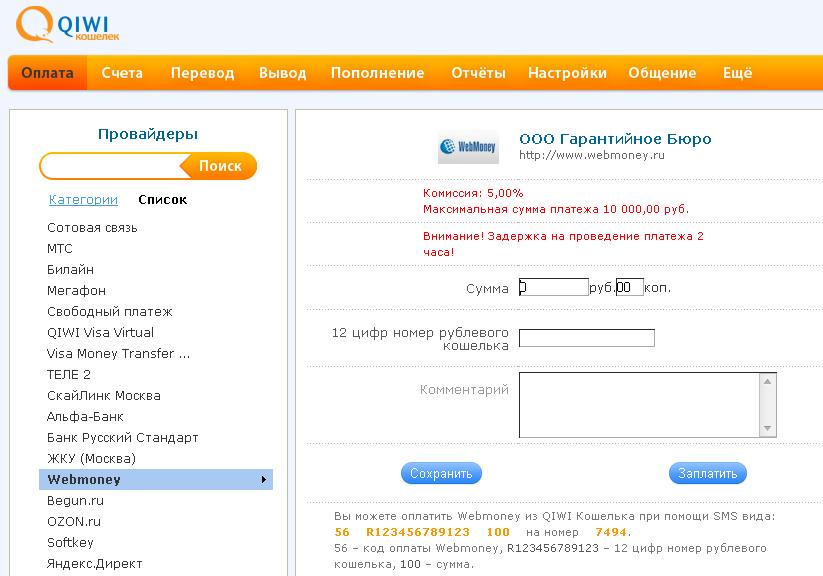Select Яндекс.Директ provider

coord(94,563)
